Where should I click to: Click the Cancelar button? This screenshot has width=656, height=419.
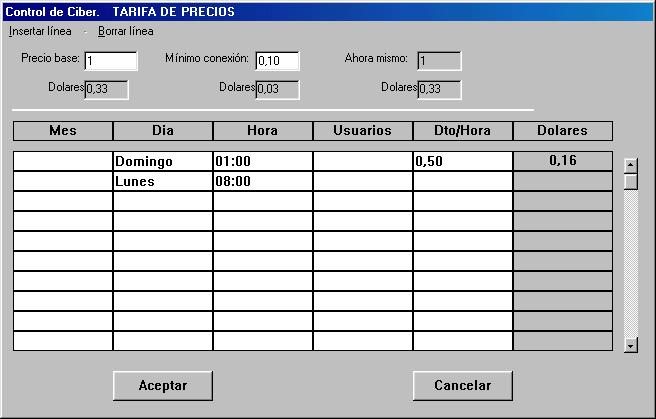tap(463, 386)
